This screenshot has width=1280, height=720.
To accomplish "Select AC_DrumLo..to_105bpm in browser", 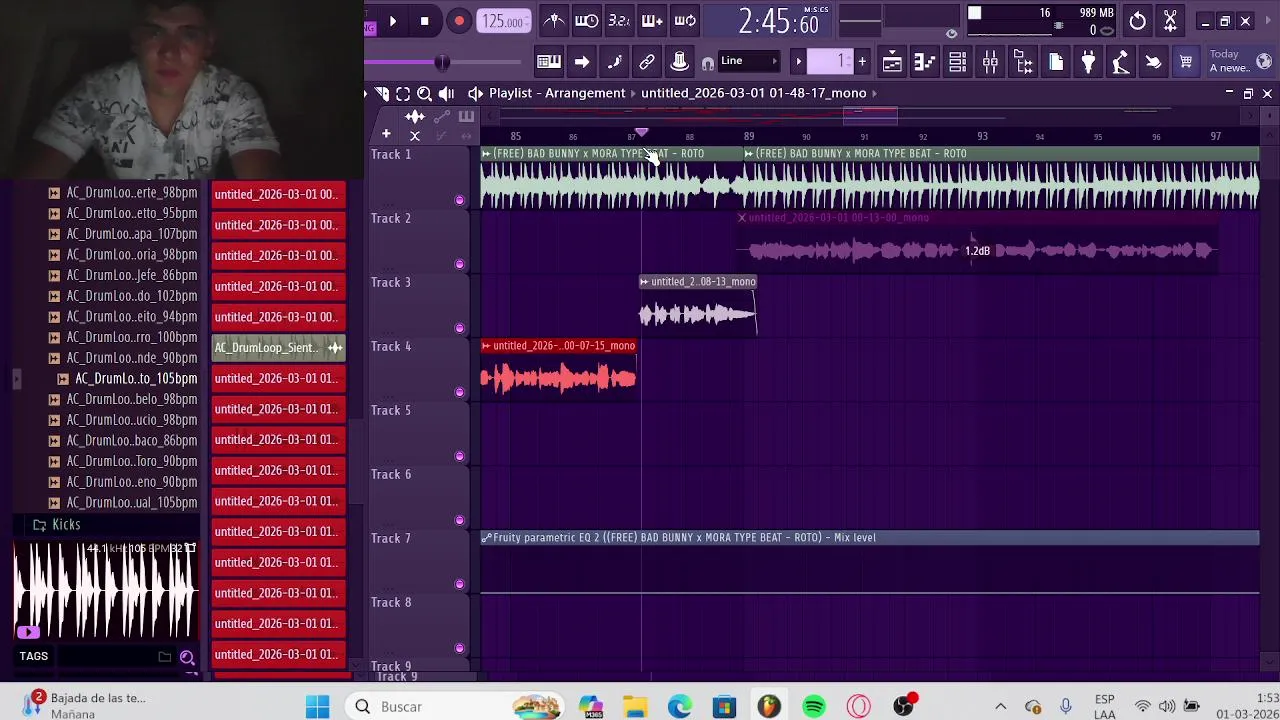I will (136, 379).
